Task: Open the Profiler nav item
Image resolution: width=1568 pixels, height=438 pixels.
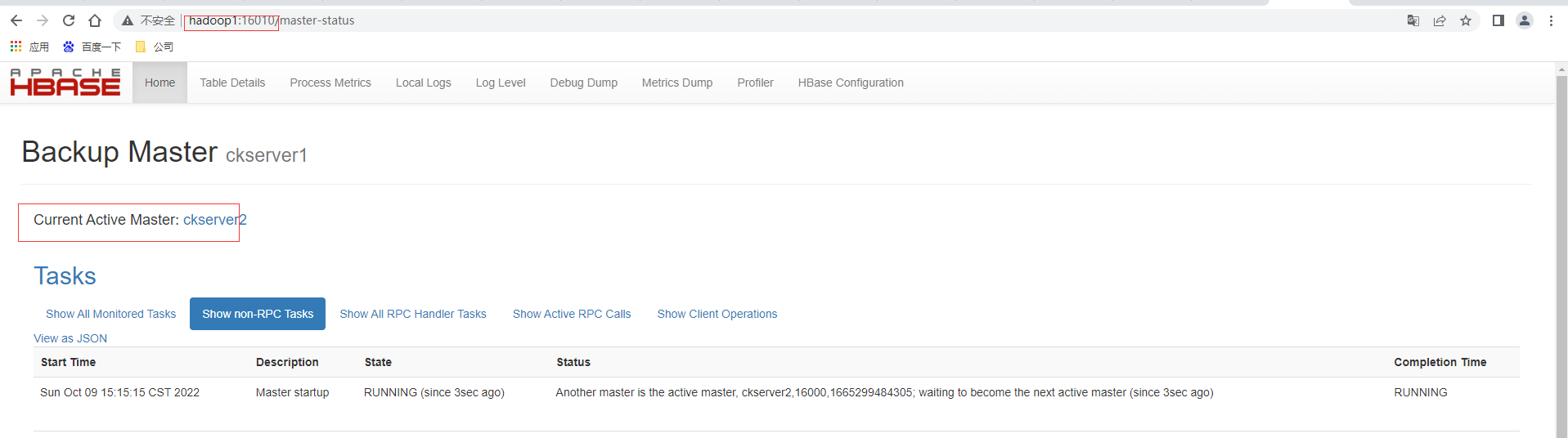Action: coord(755,83)
